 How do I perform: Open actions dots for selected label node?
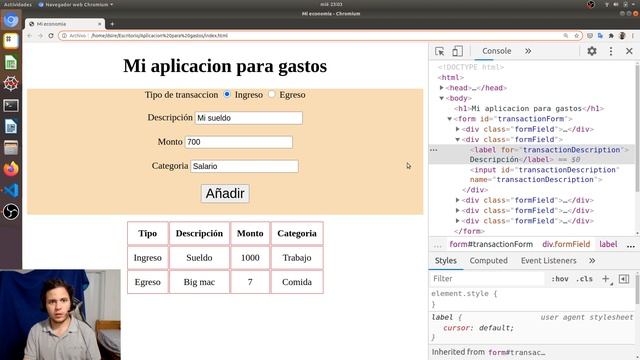[x=433, y=150]
